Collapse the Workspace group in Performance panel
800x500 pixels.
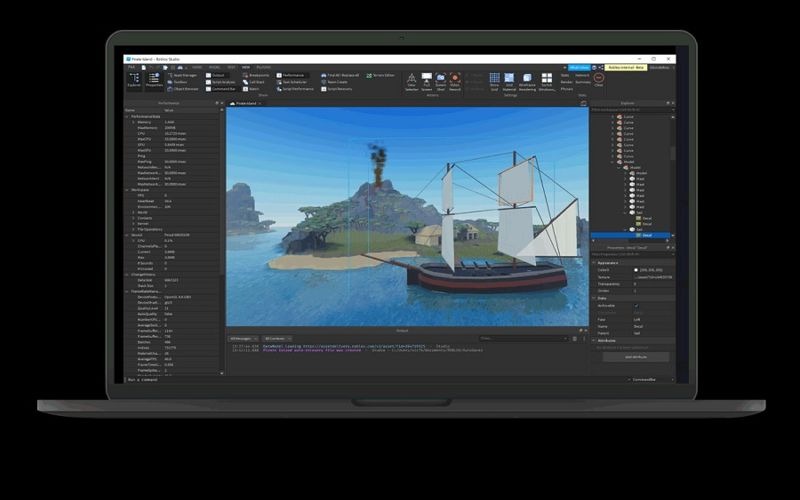[x=128, y=190]
